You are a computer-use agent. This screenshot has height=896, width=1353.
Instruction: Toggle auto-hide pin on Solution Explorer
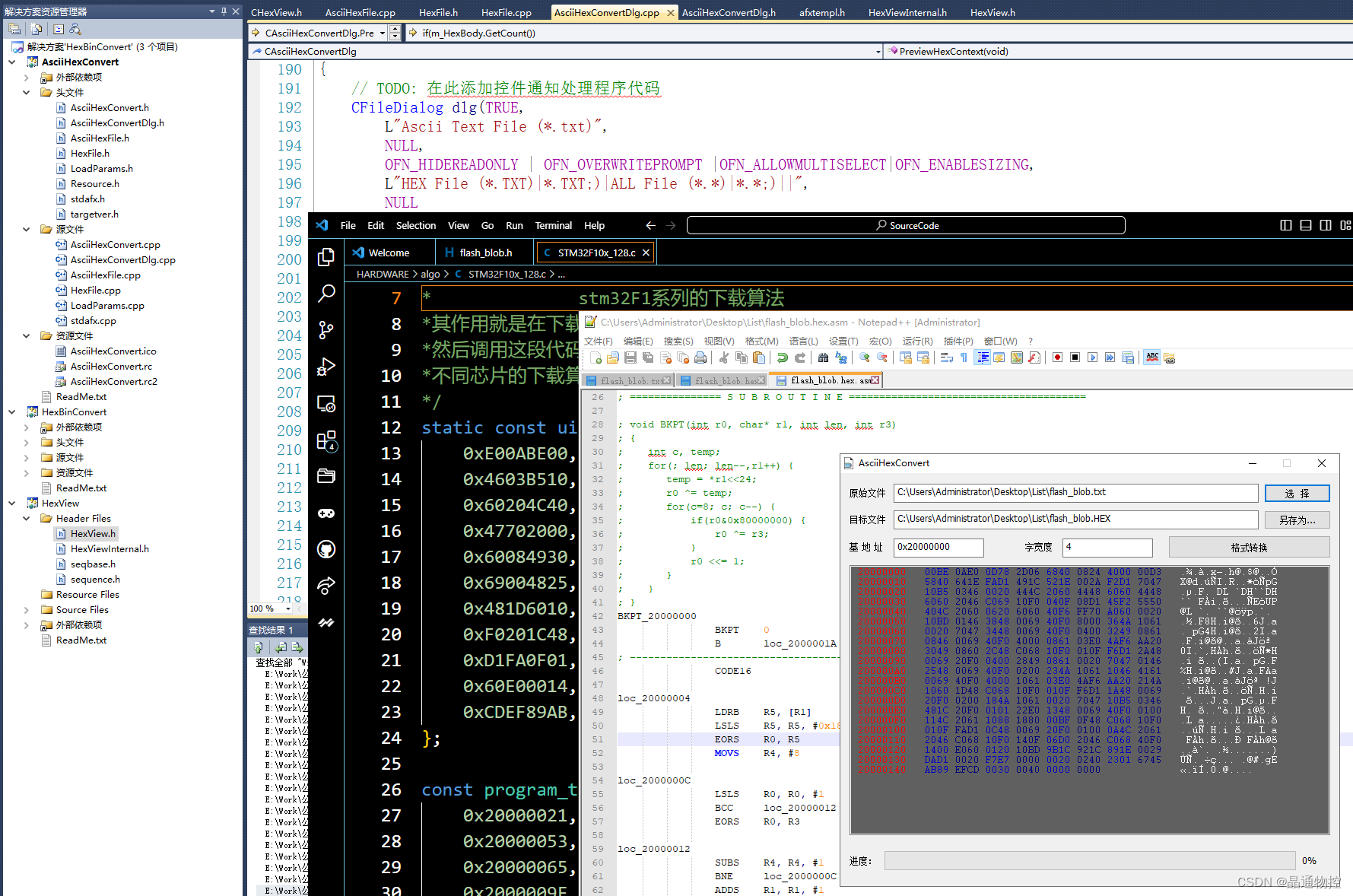(224, 11)
